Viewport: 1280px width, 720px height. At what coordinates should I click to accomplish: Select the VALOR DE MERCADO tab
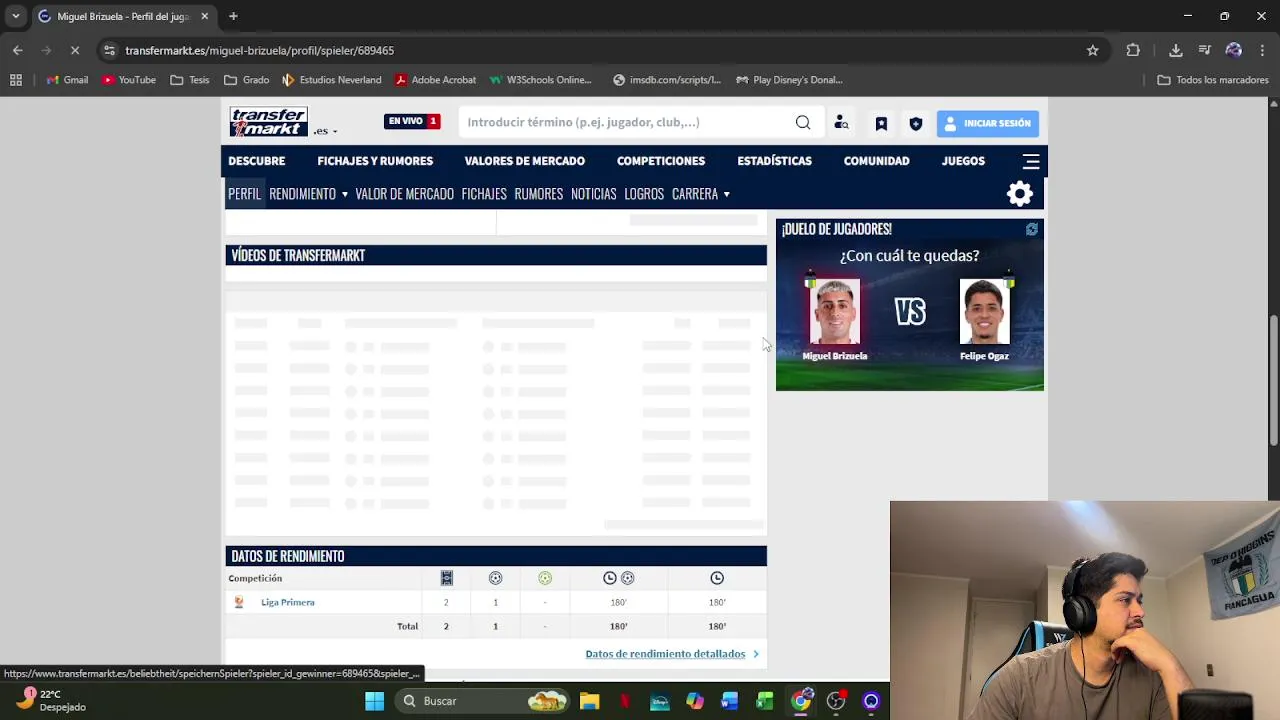click(404, 194)
